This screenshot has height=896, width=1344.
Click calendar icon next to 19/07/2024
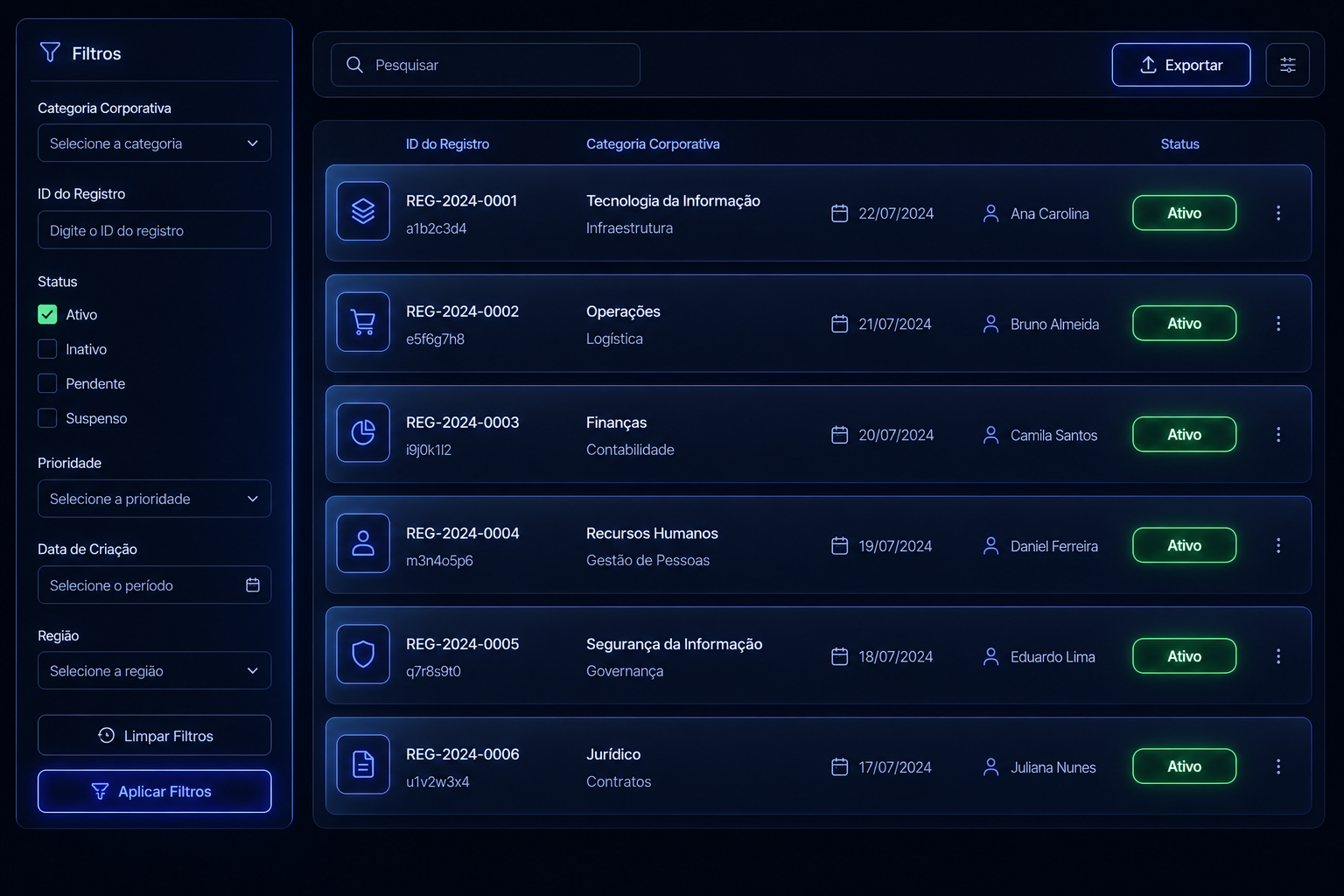839,546
